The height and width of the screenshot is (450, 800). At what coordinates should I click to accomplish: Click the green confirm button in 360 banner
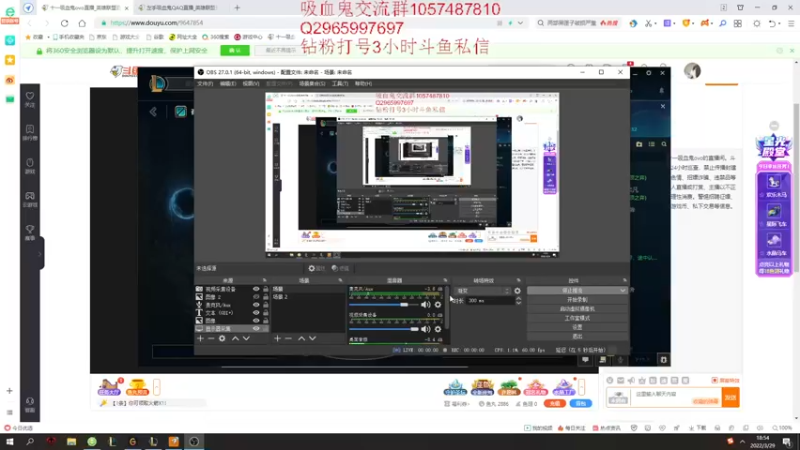235,51
